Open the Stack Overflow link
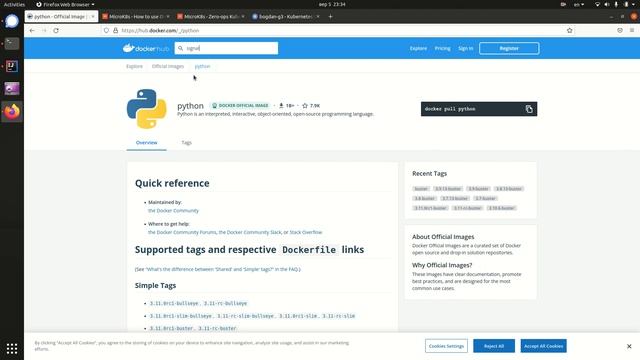Screen dimensions: 640x360 [x=306, y=232]
